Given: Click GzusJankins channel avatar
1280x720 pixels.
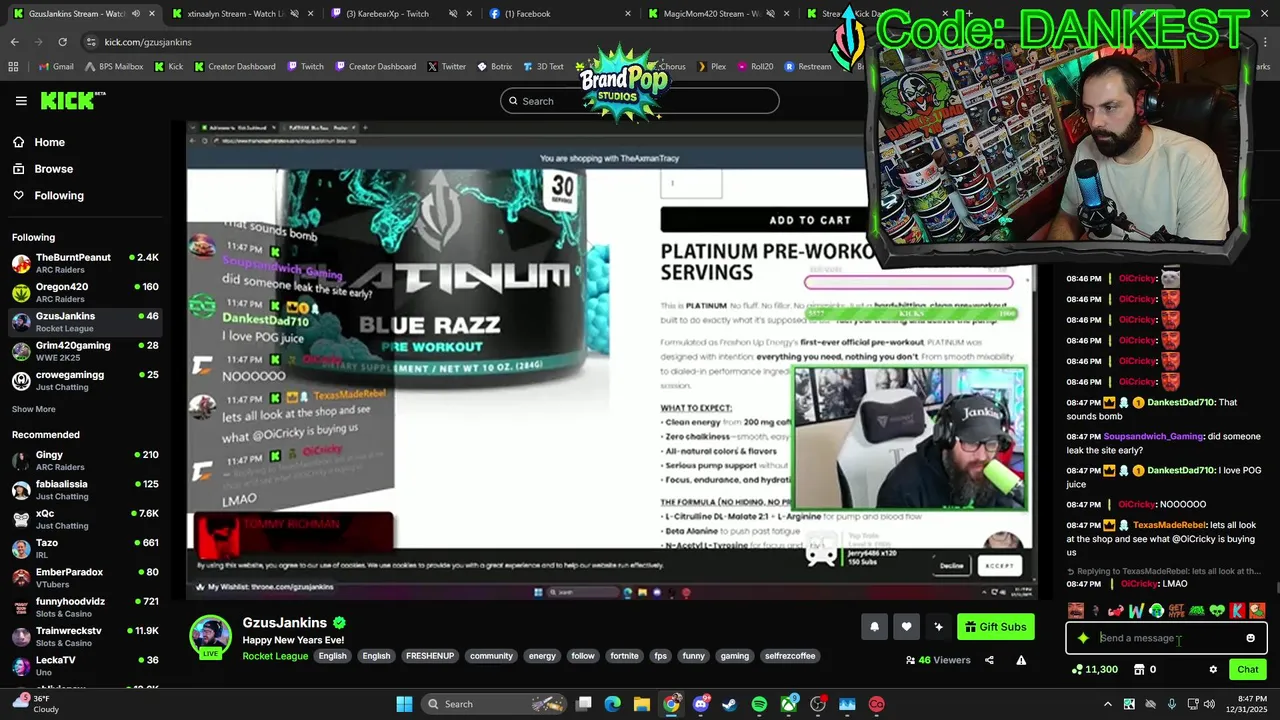Looking at the screenshot, I should [211, 635].
